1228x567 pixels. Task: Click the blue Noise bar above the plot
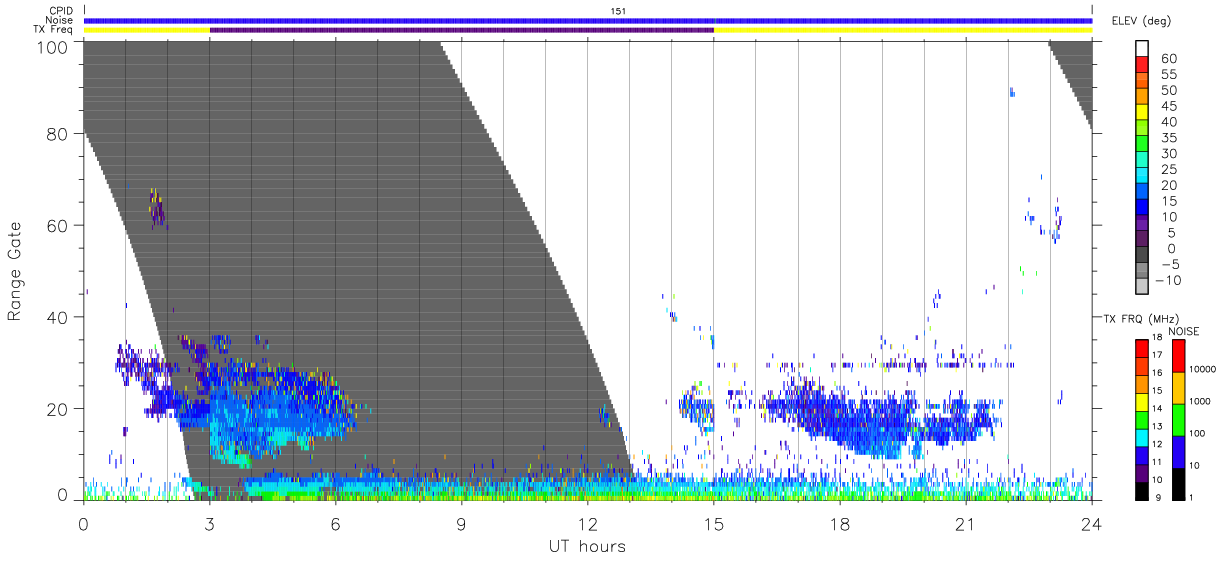click(588, 20)
